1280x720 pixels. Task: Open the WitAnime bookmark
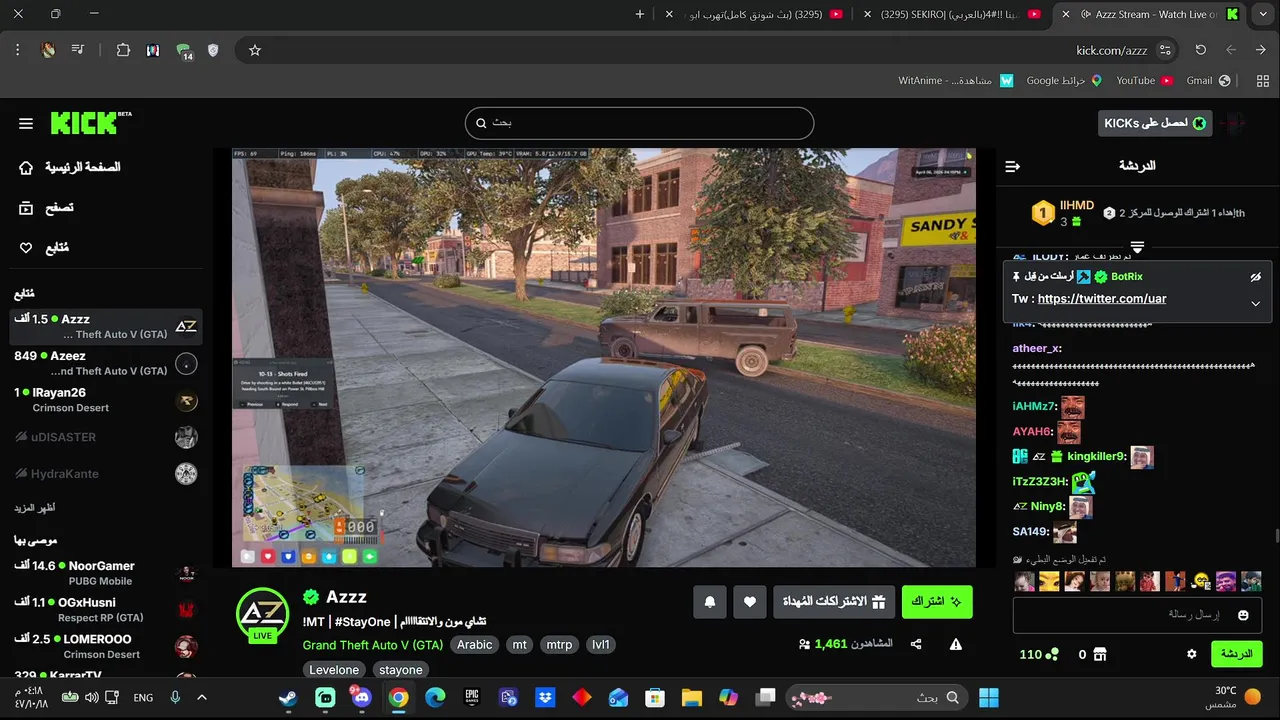pyautogui.click(x=955, y=81)
